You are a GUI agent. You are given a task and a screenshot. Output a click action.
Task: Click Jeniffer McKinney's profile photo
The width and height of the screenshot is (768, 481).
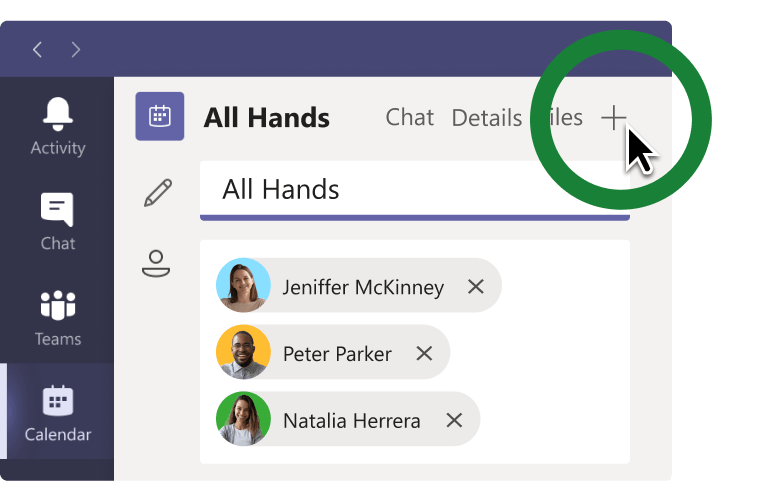(243, 287)
